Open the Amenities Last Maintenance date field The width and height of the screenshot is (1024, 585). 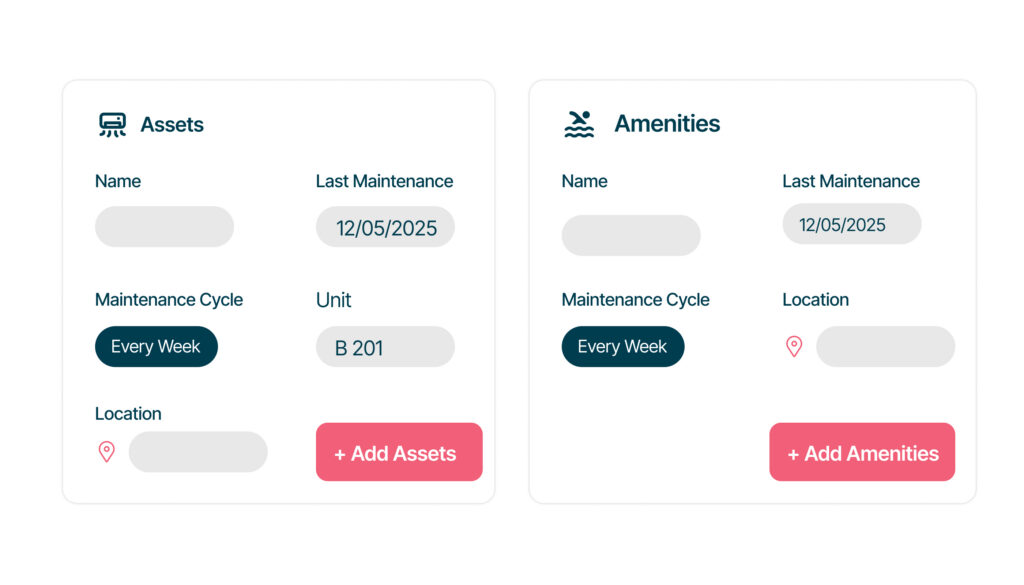[x=851, y=224]
